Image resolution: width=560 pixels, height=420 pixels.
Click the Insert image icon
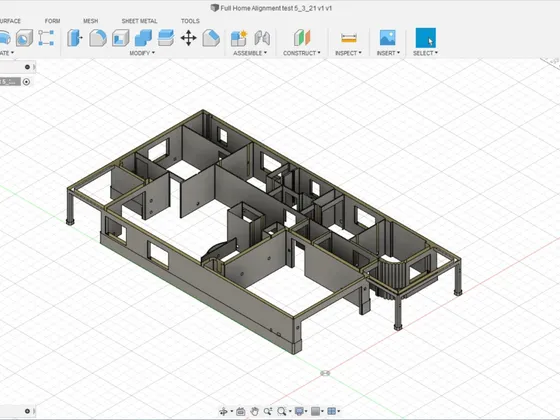(x=388, y=38)
